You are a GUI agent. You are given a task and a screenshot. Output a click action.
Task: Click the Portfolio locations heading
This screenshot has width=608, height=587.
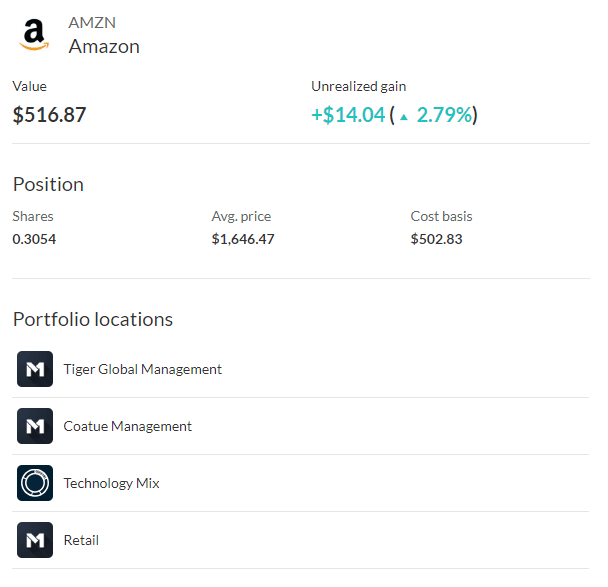point(93,319)
